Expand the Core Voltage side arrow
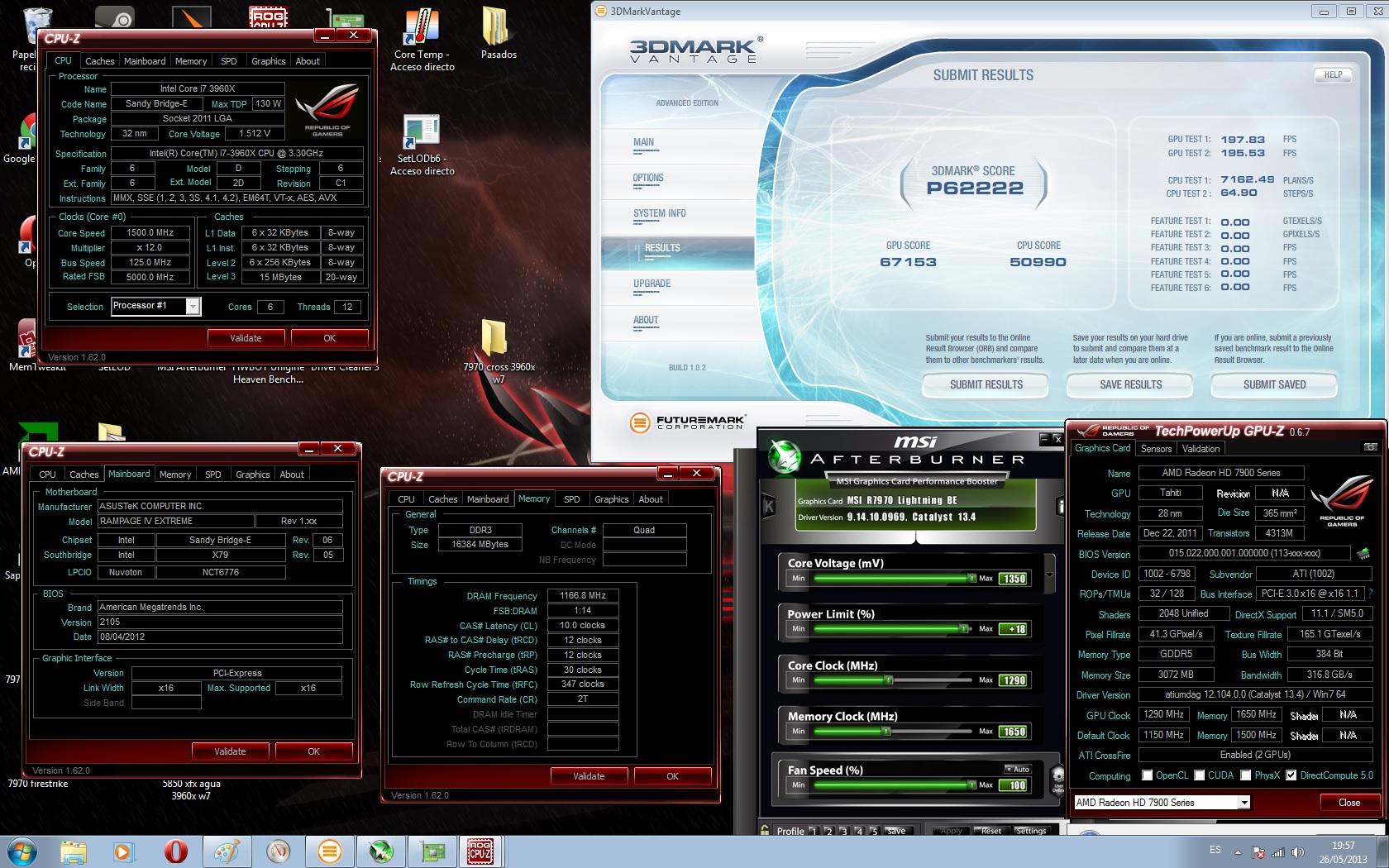The image size is (1389, 868). click(x=1049, y=575)
